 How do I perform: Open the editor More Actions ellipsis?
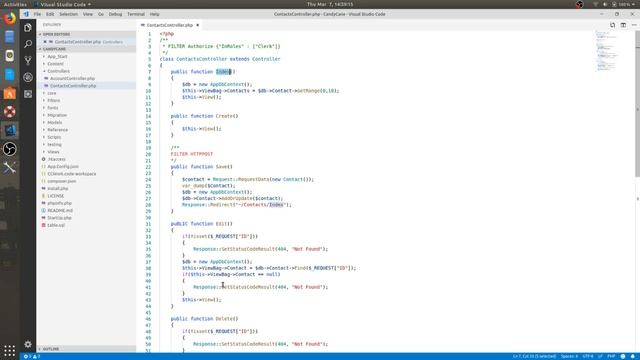pos(634,25)
